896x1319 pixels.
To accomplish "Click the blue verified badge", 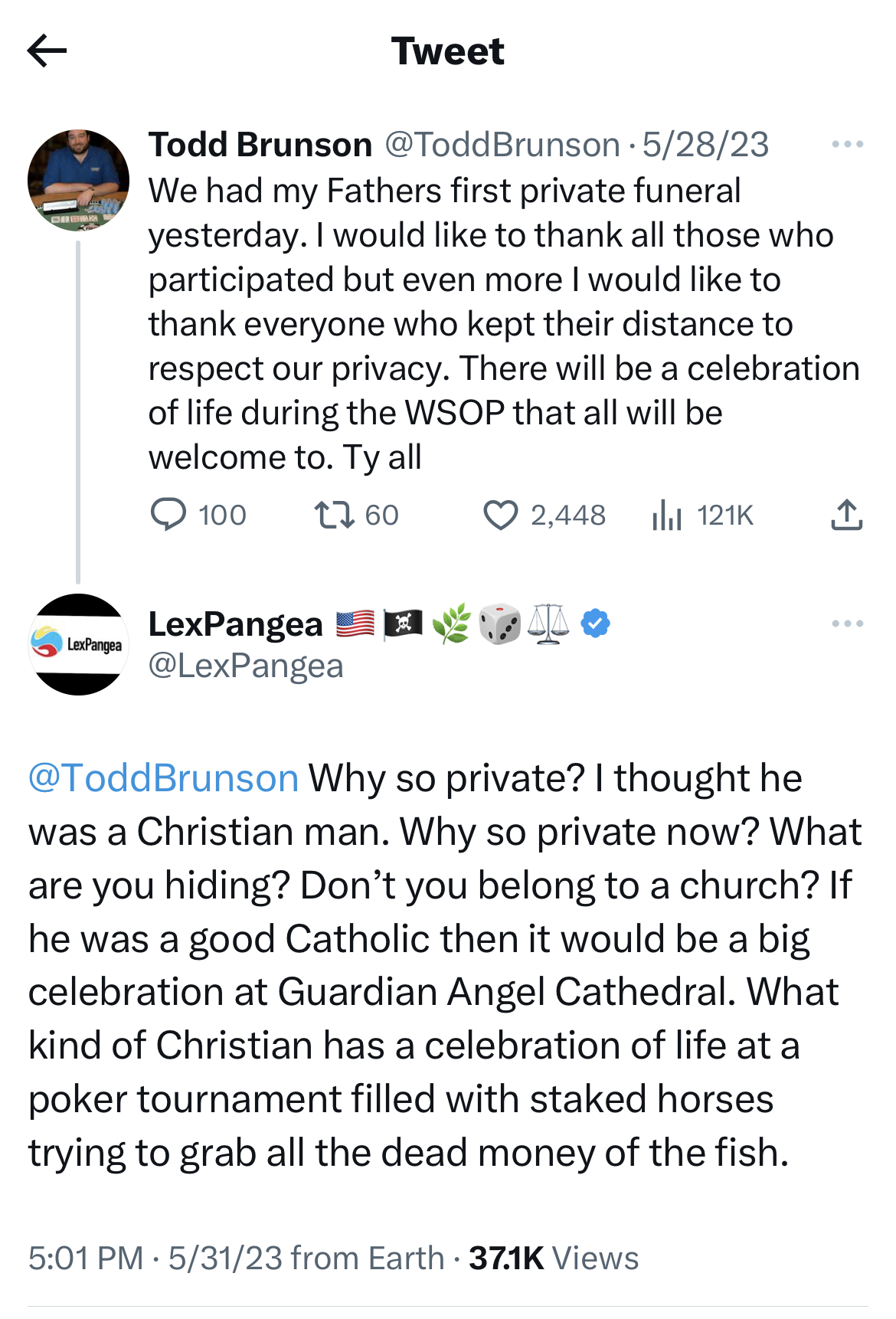I will pos(596,623).
